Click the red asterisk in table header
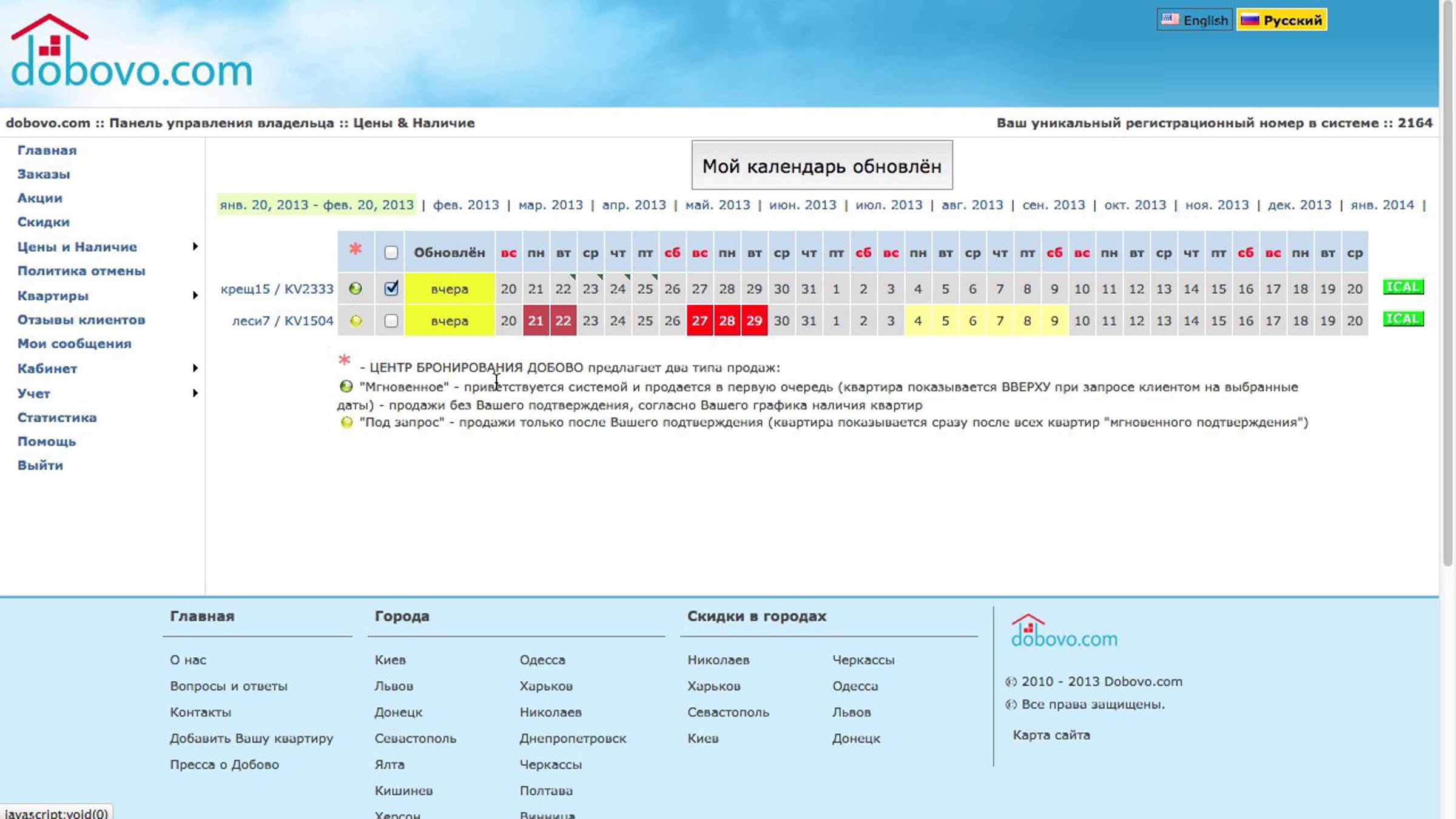1456x819 pixels. tap(356, 249)
